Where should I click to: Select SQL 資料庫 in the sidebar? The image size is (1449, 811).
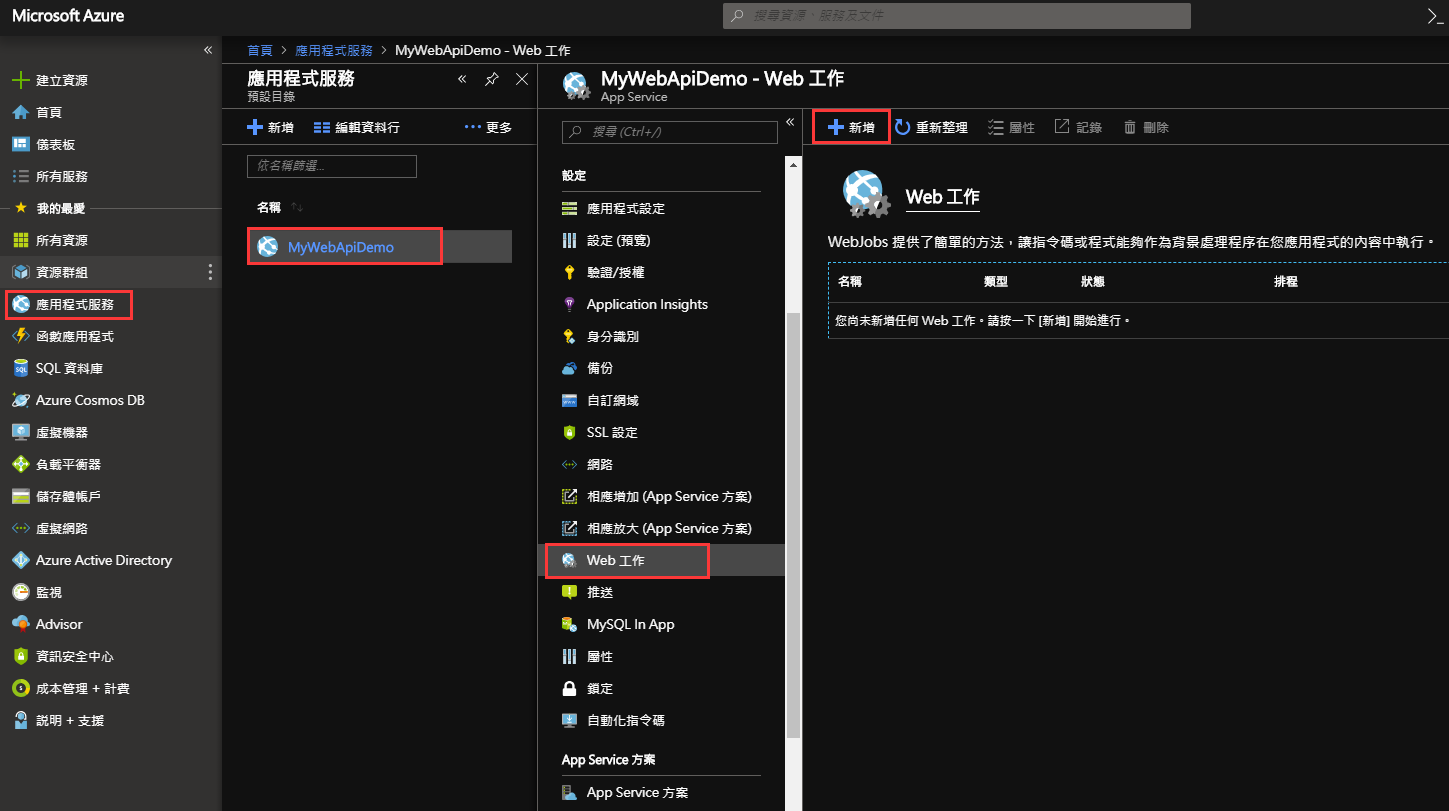(x=69, y=368)
